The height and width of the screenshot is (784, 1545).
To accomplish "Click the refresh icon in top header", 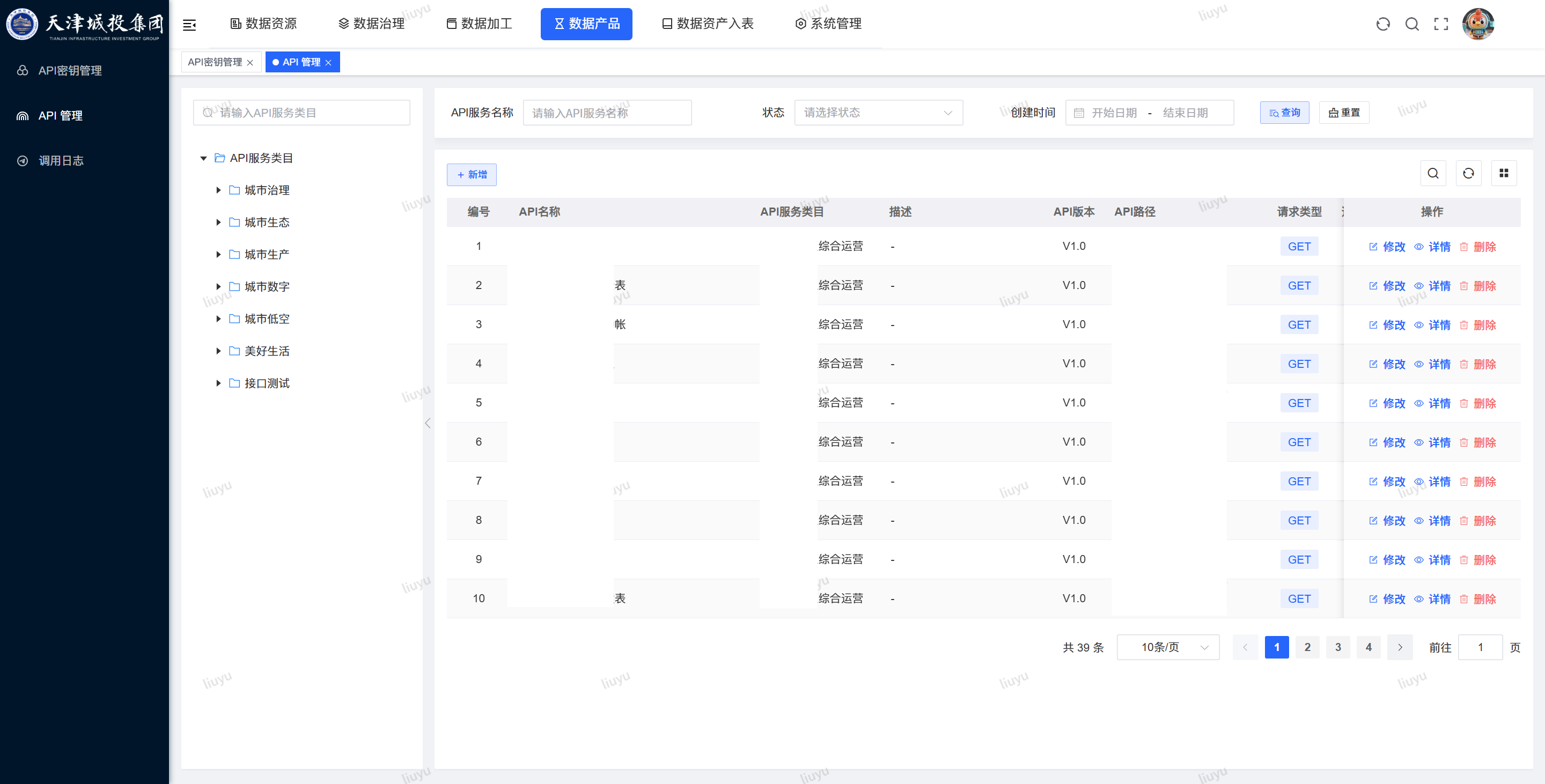I will [x=1383, y=24].
